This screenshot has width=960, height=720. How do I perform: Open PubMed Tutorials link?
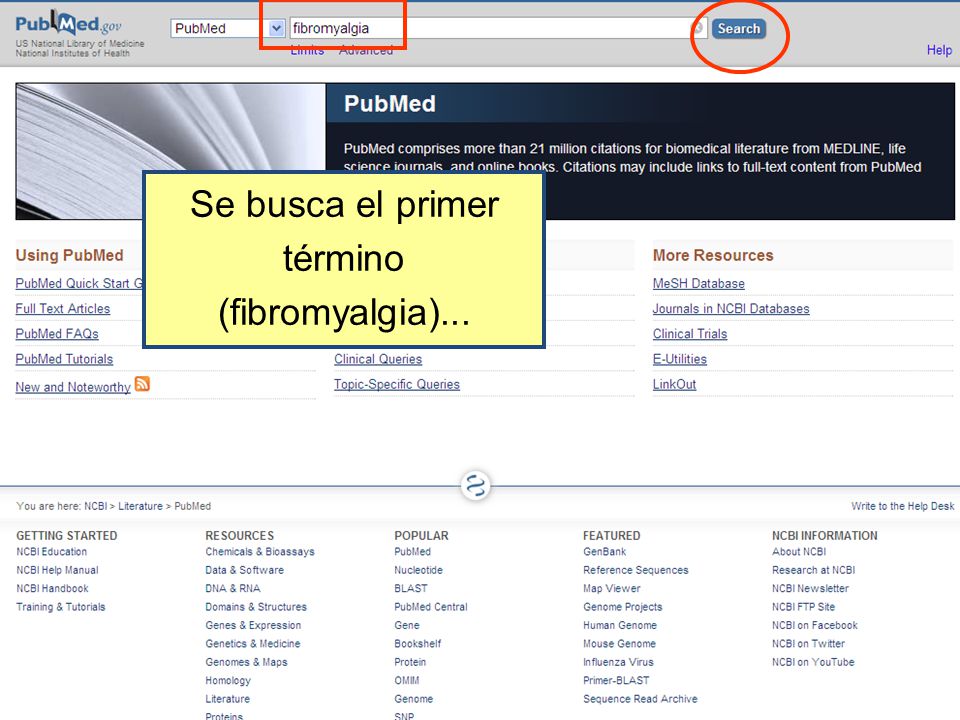click(x=64, y=359)
